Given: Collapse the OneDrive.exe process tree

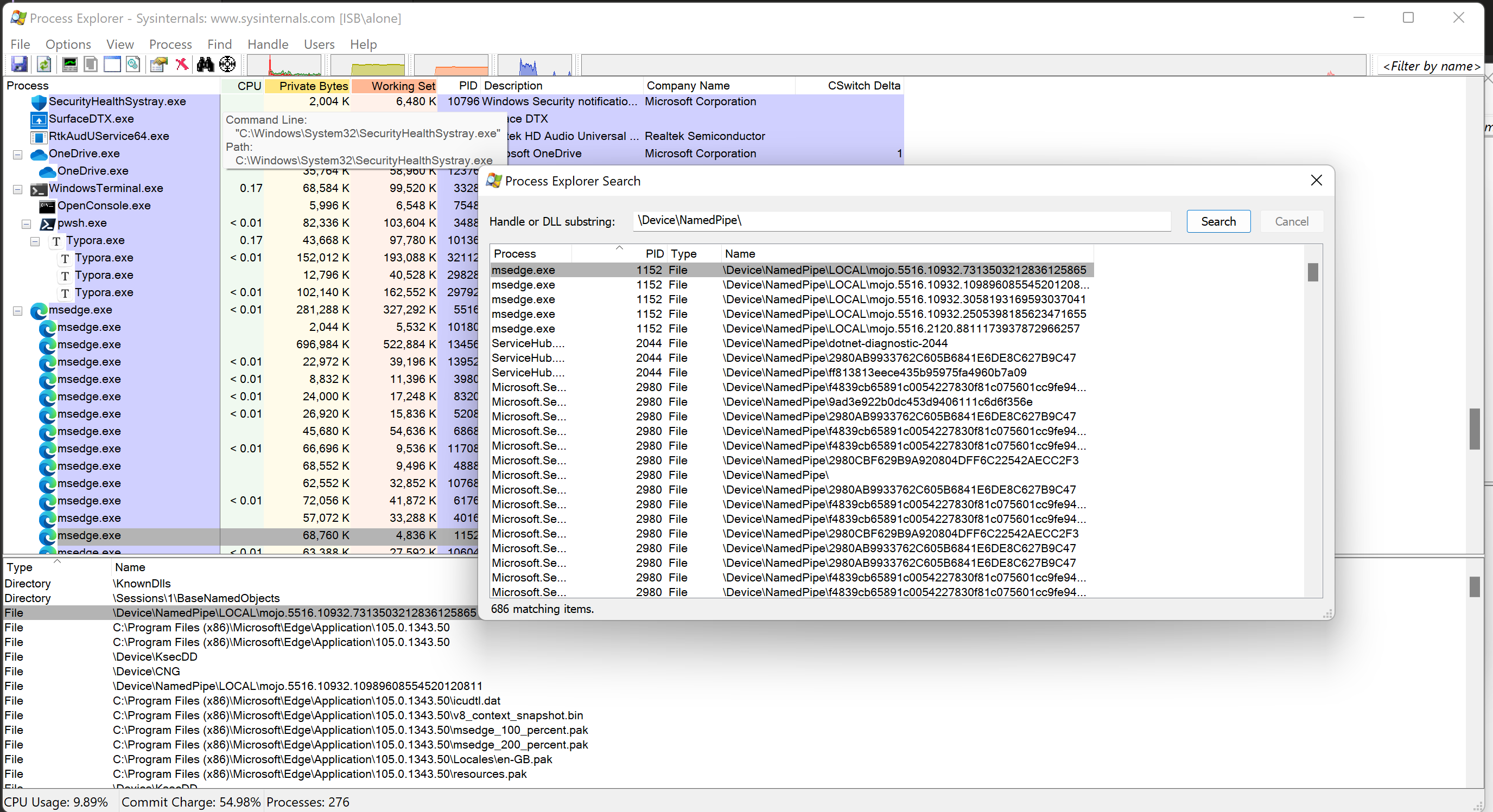Looking at the screenshot, I should (x=17, y=155).
